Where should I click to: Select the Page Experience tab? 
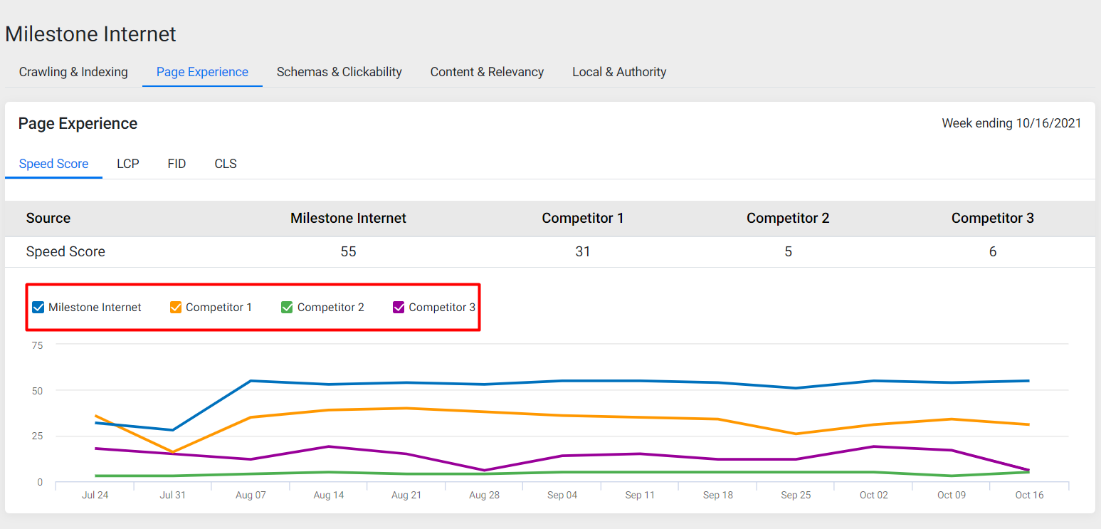[x=202, y=72]
